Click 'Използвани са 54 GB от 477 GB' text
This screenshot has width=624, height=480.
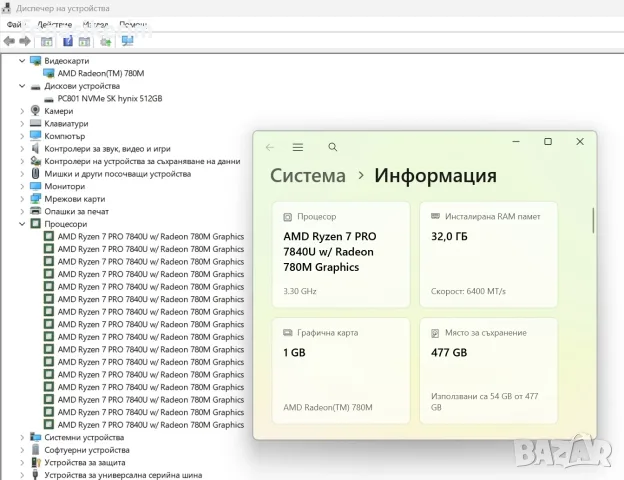(484, 402)
